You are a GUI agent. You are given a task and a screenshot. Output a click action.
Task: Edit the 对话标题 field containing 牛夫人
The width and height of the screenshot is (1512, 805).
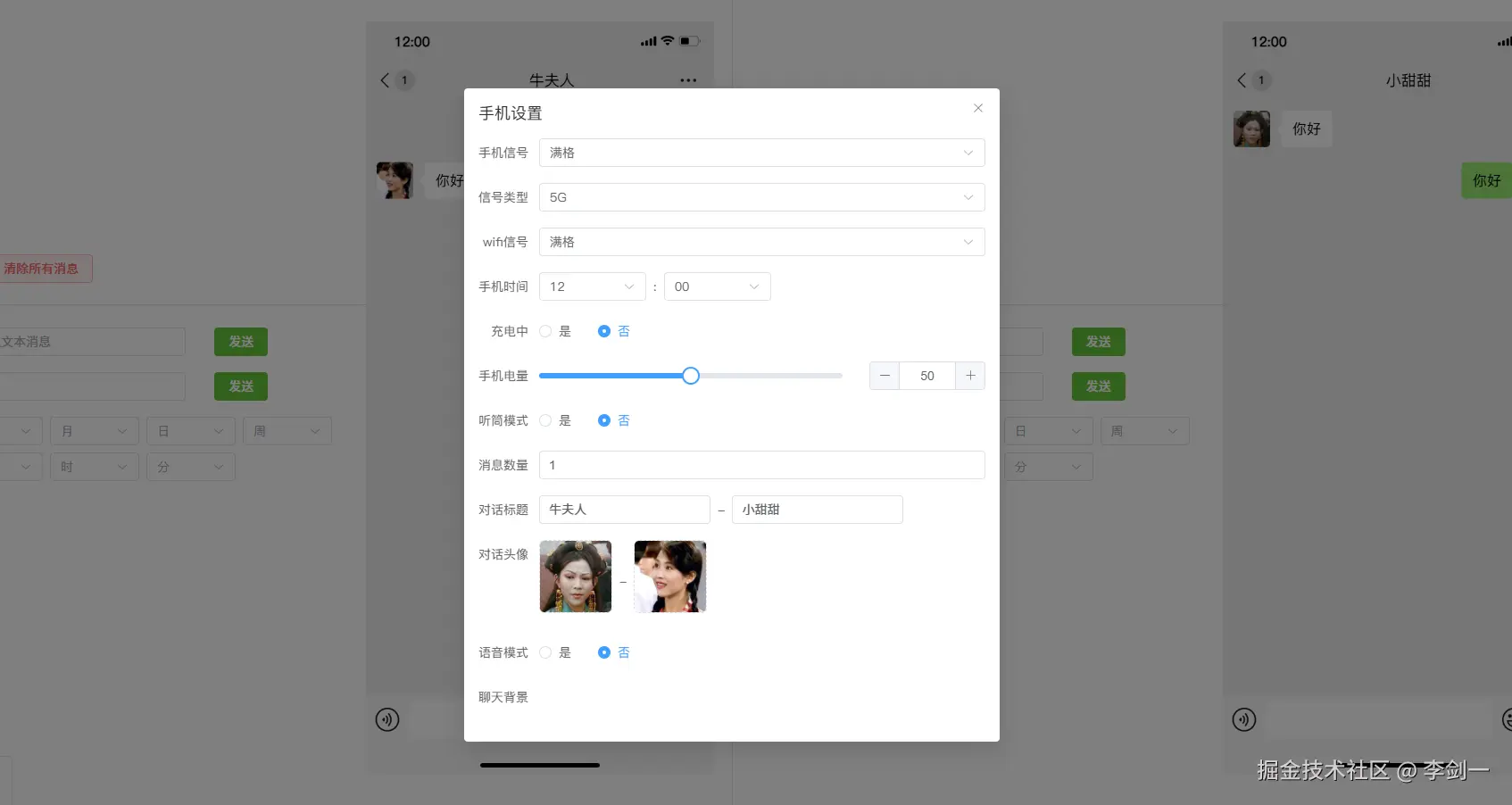(625, 510)
